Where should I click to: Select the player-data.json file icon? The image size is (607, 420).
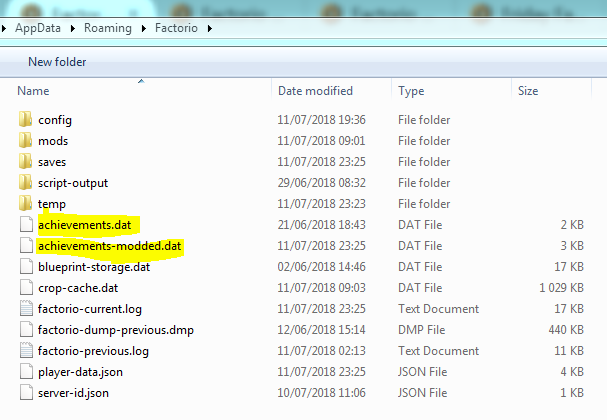pyautogui.click(x=25, y=372)
